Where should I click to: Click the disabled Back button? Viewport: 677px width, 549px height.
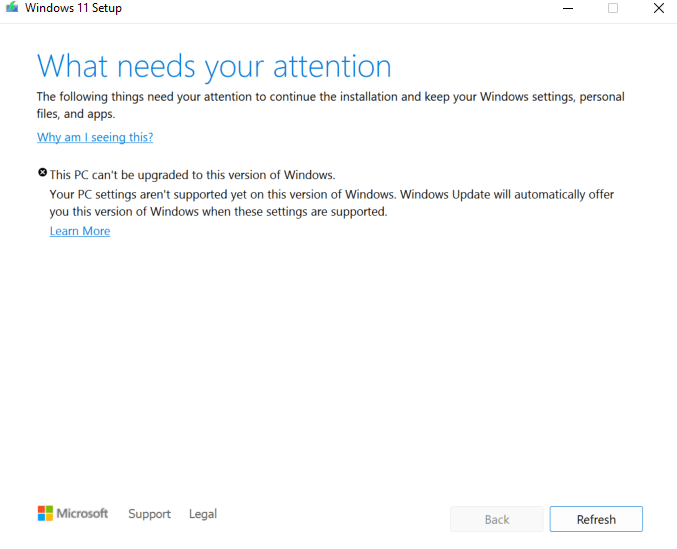point(497,519)
